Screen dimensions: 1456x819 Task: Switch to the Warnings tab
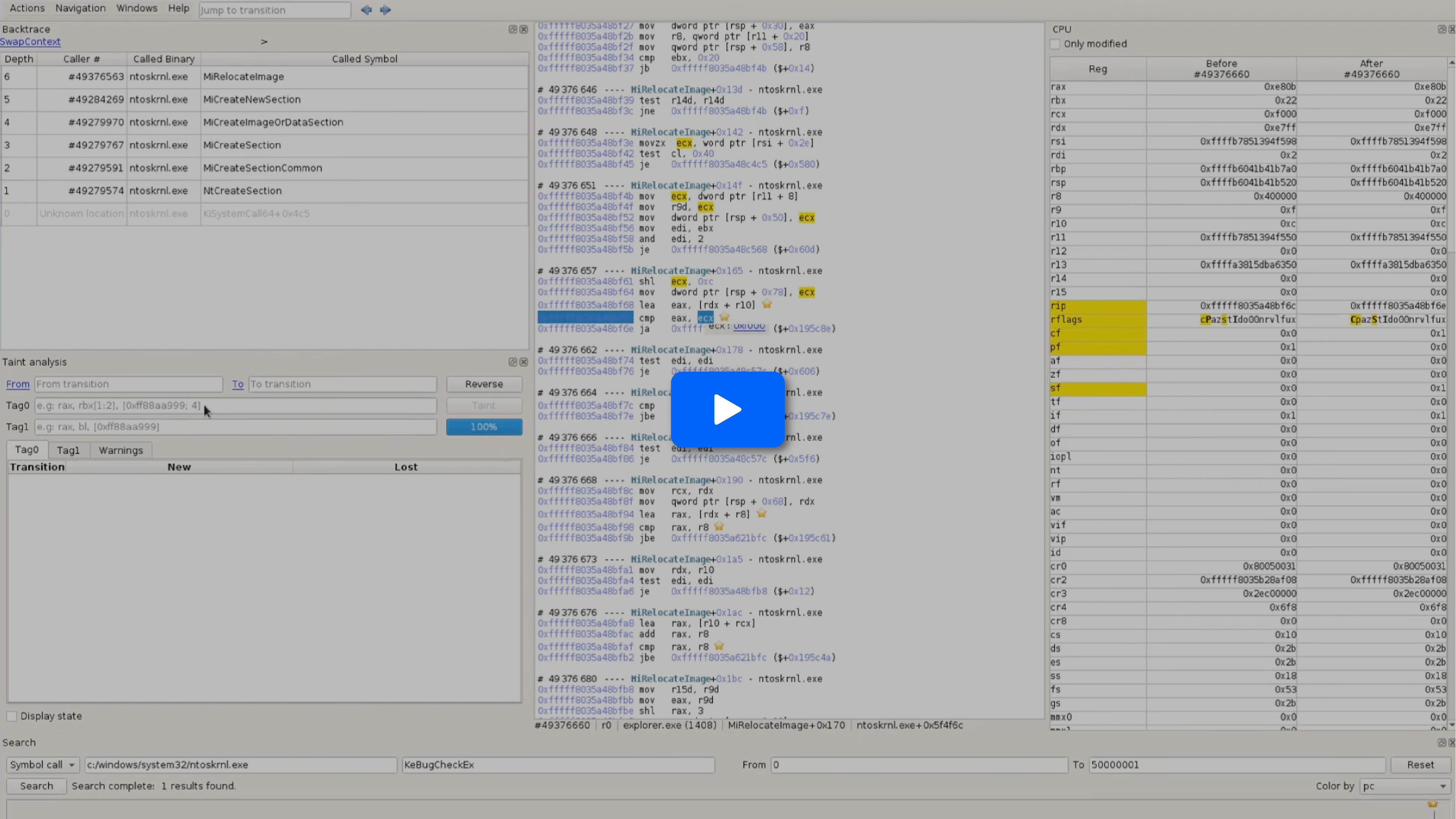point(120,450)
